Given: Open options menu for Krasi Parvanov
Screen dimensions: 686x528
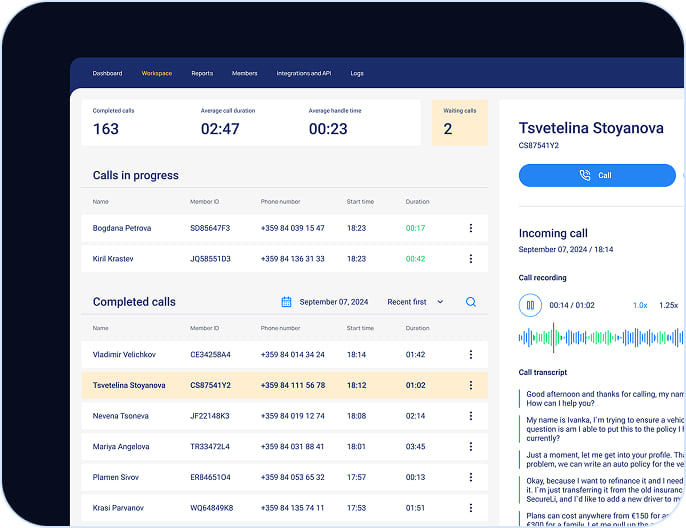Looking at the screenshot, I should tap(471, 507).
